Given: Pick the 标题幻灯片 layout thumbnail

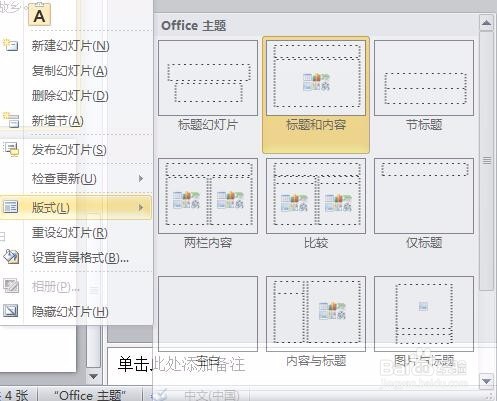Looking at the screenshot, I should (208, 78).
